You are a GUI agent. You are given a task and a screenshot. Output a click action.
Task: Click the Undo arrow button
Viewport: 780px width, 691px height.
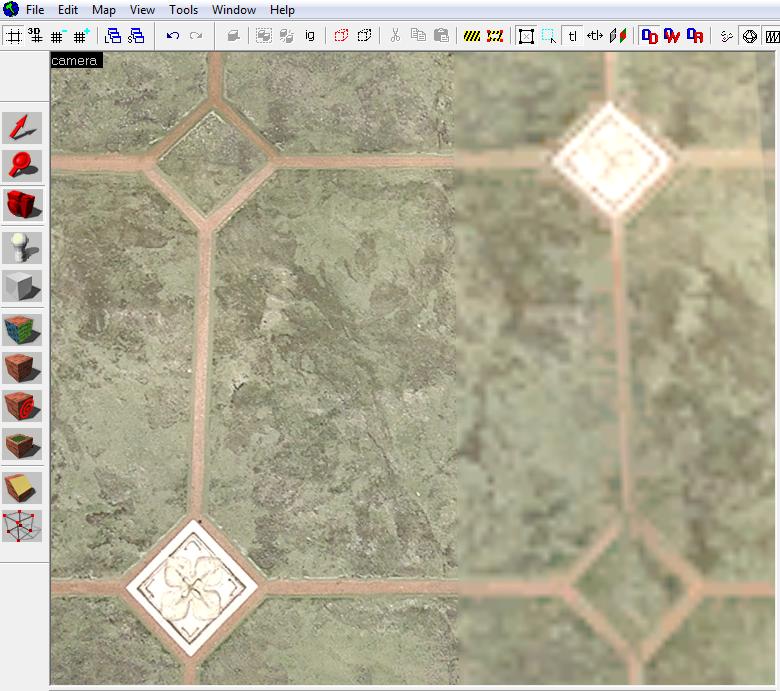click(173, 36)
